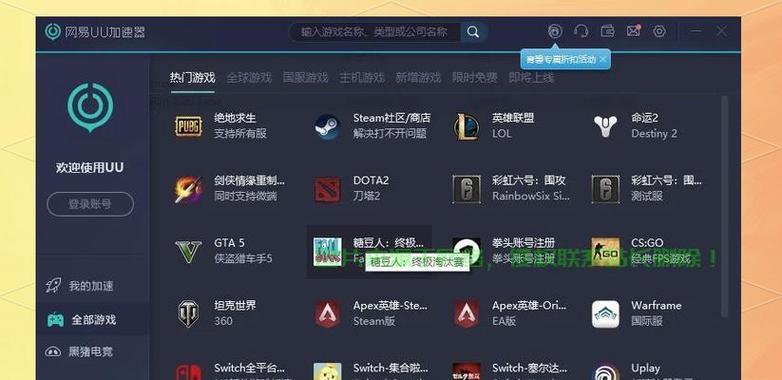Select the Apex英雄 Steam版 icon
Image resolution: width=782 pixels, height=380 pixels.
[328, 314]
